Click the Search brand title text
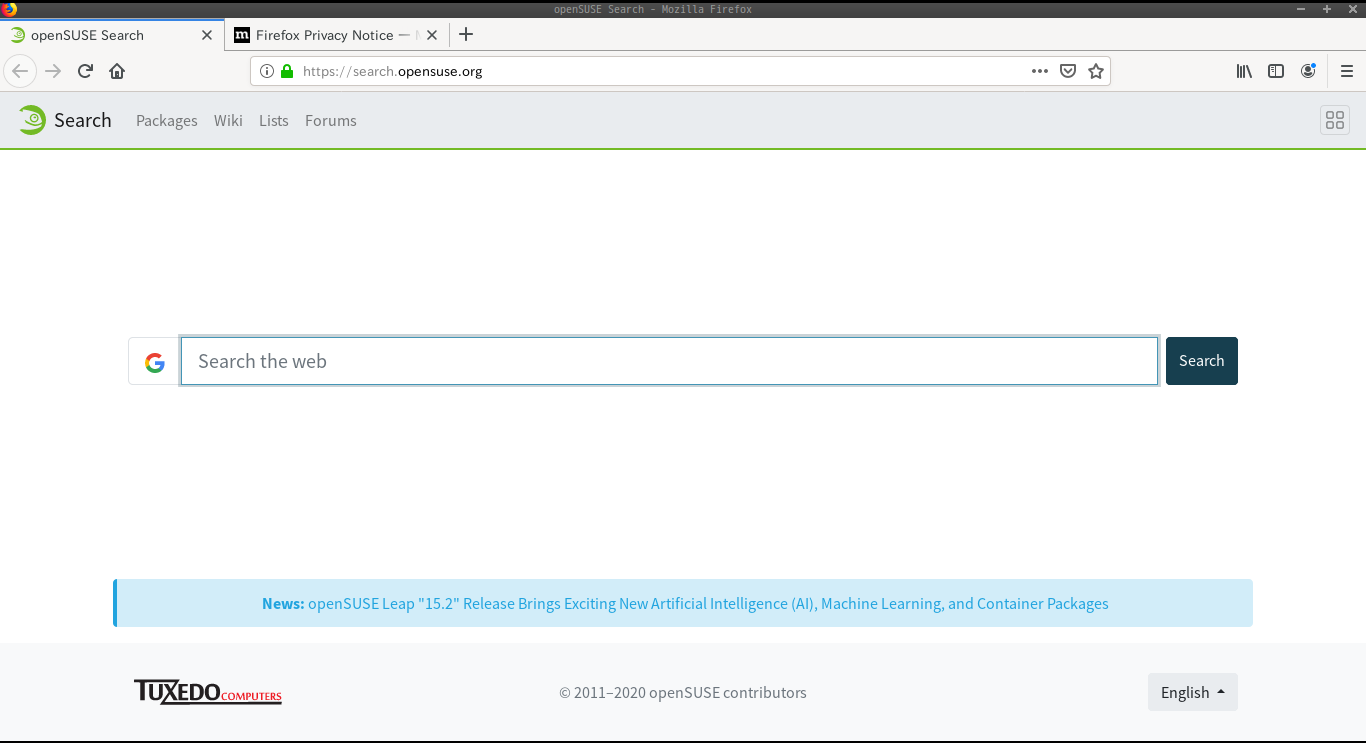Viewport: 1366px width, 743px height. [x=83, y=120]
